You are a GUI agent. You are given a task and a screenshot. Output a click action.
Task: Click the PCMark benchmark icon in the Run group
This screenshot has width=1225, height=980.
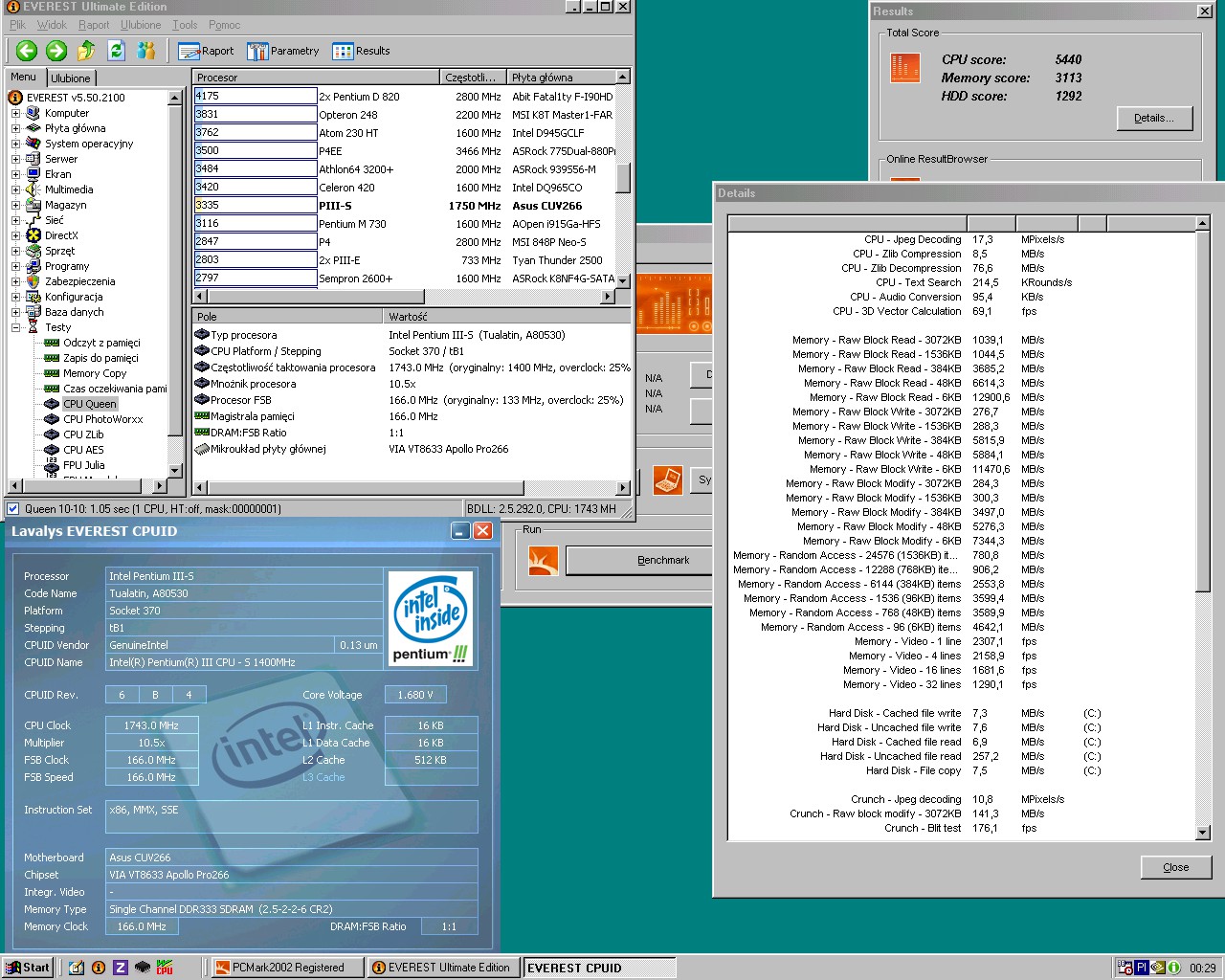(x=544, y=560)
